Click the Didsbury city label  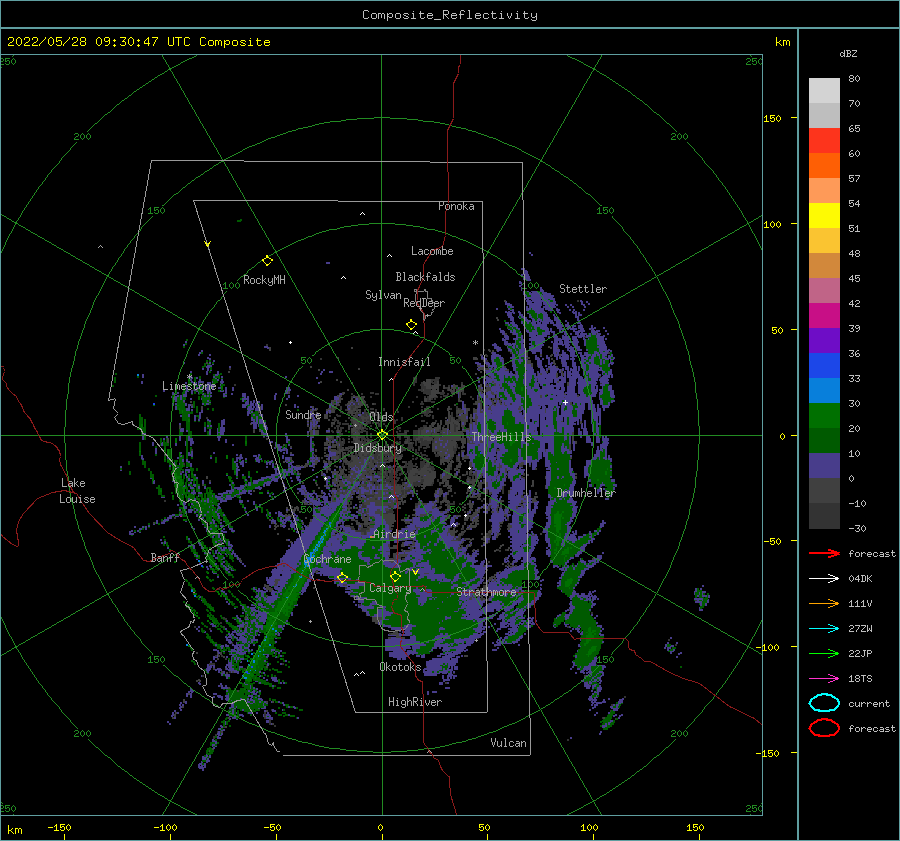coord(378,448)
